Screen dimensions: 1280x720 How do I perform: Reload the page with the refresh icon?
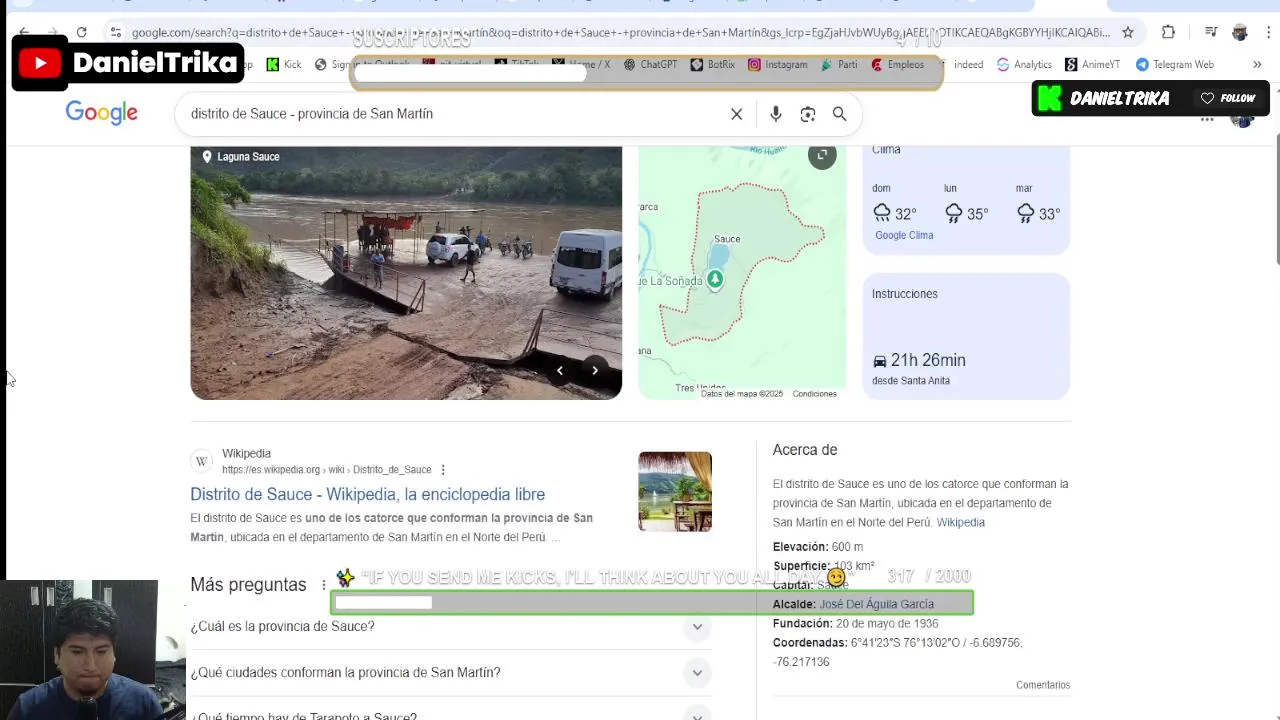coord(81,32)
